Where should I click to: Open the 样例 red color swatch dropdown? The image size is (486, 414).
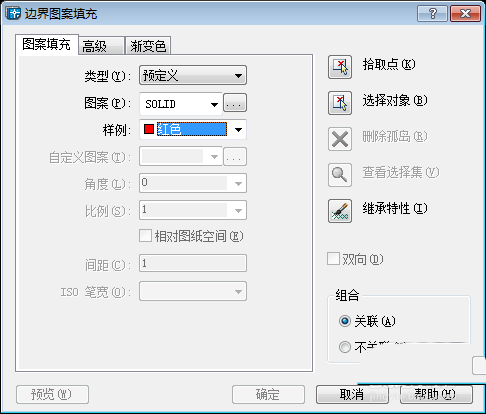click(193, 129)
